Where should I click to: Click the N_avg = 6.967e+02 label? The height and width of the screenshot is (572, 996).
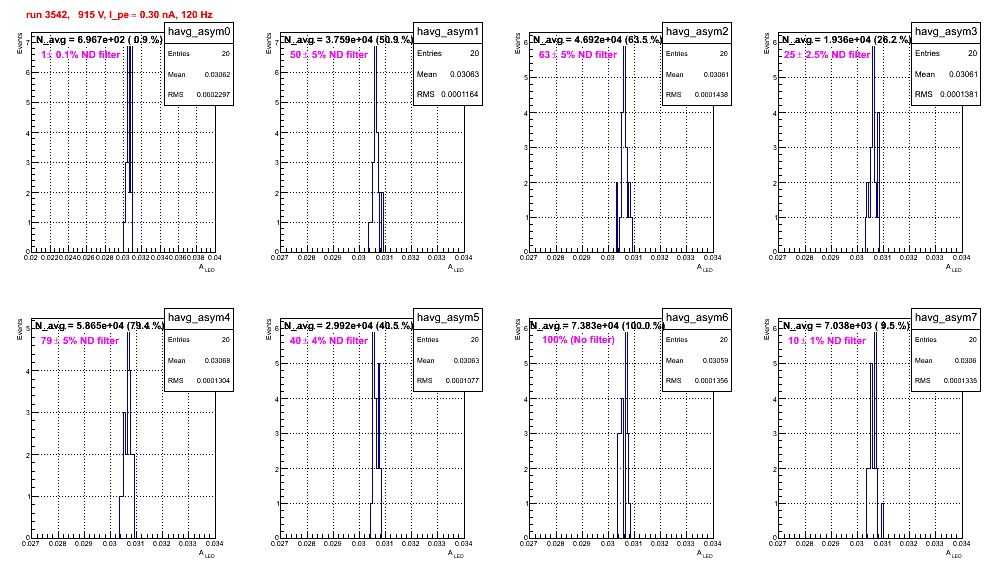tap(98, 39)
